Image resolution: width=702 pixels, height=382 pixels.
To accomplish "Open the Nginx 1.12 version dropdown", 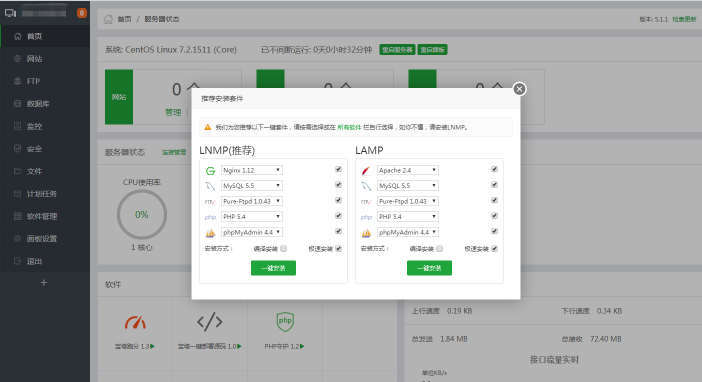I will (252, 170).
